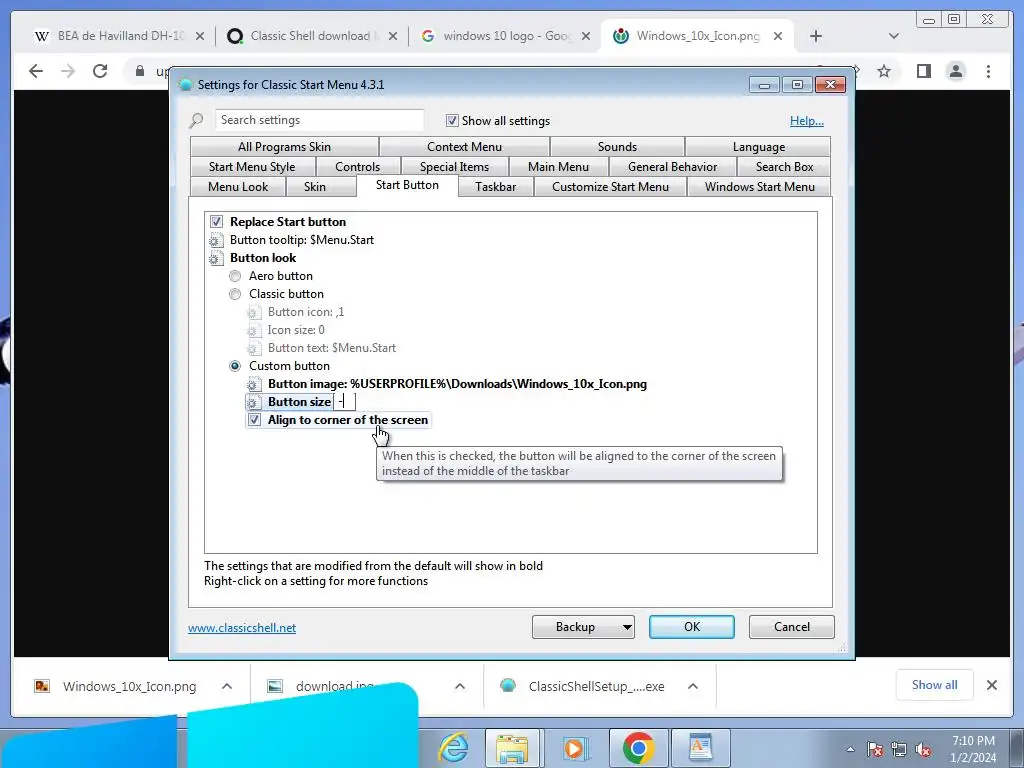
Task: Click gear icon next to Button image
Action: point(254,384)
